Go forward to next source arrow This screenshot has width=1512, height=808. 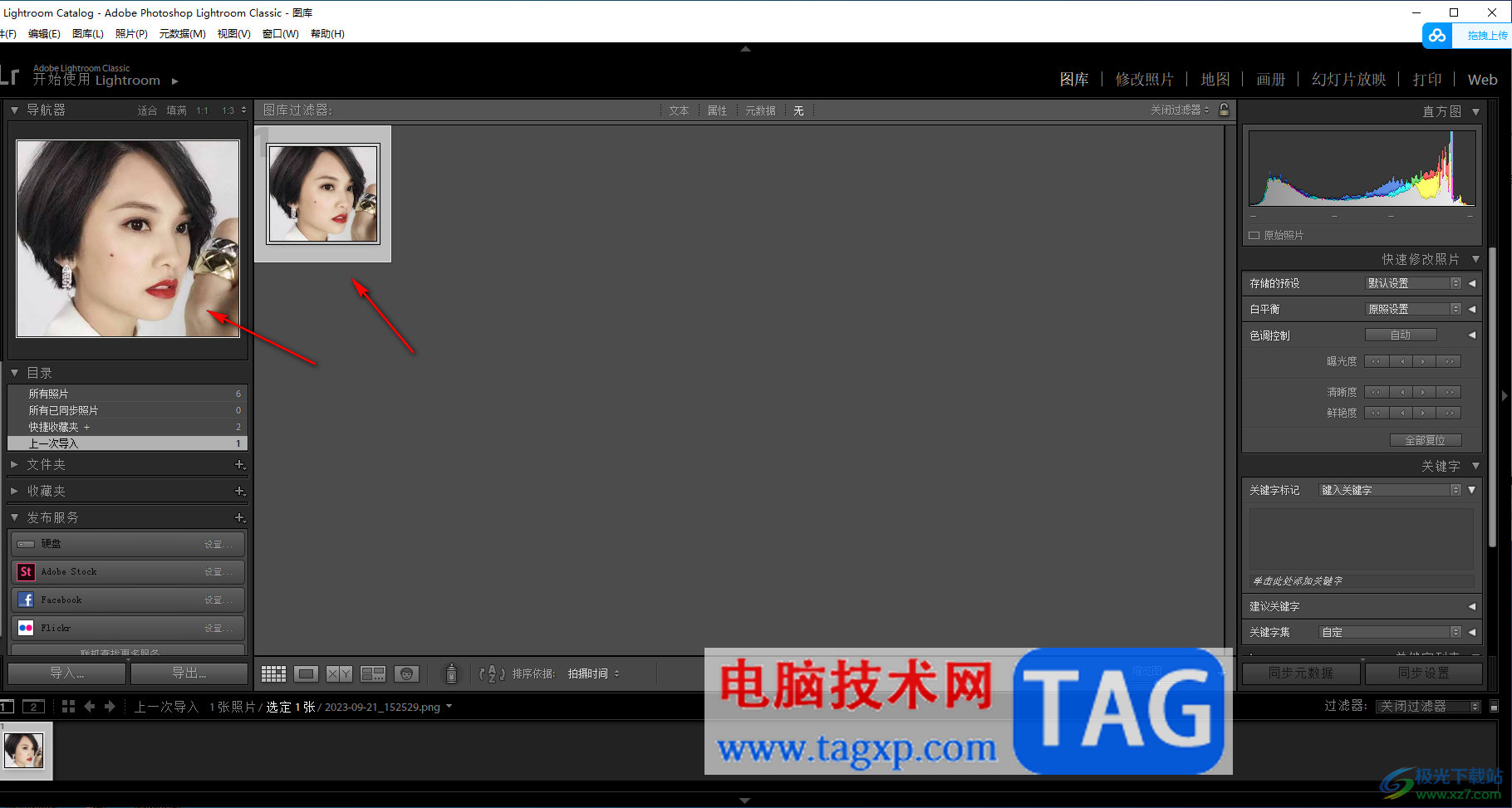point(110,707)
